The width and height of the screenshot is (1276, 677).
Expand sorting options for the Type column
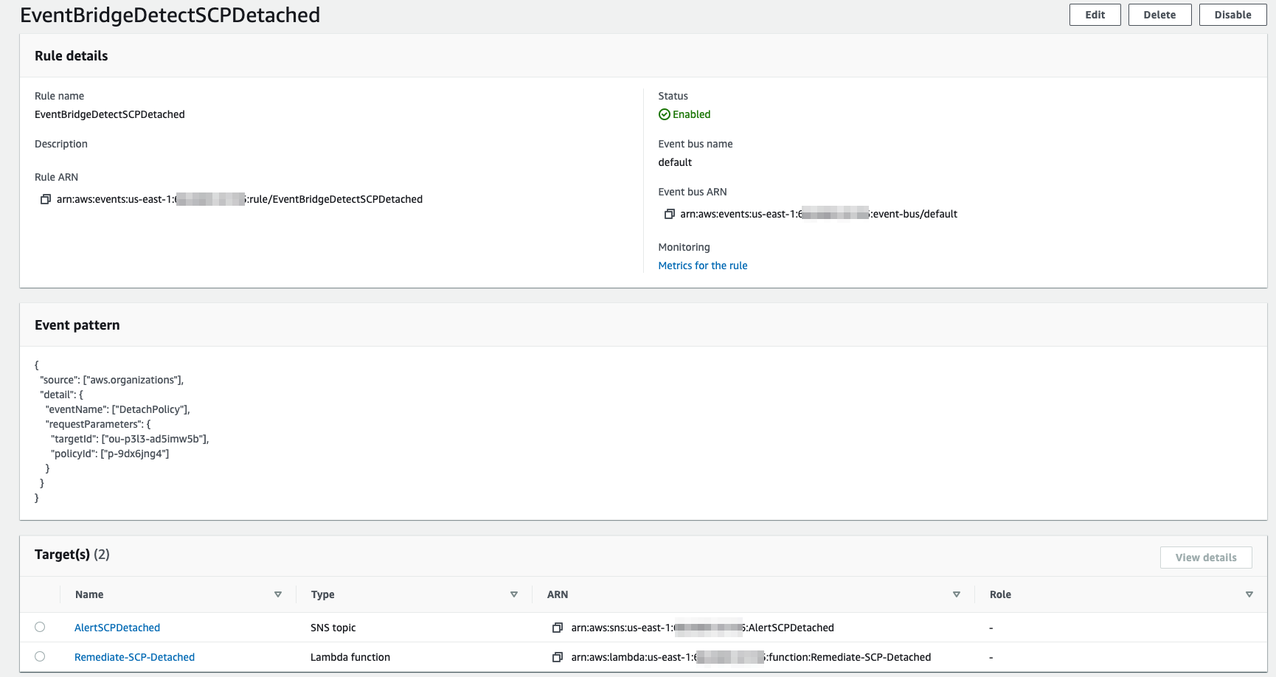(514, 594)
